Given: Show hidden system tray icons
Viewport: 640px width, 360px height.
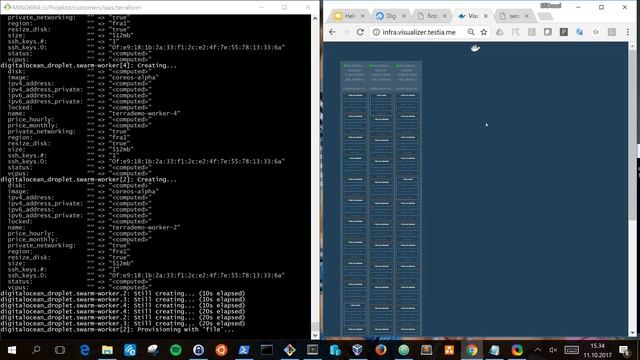Looking at the screenshot, I should pos(538,350).
